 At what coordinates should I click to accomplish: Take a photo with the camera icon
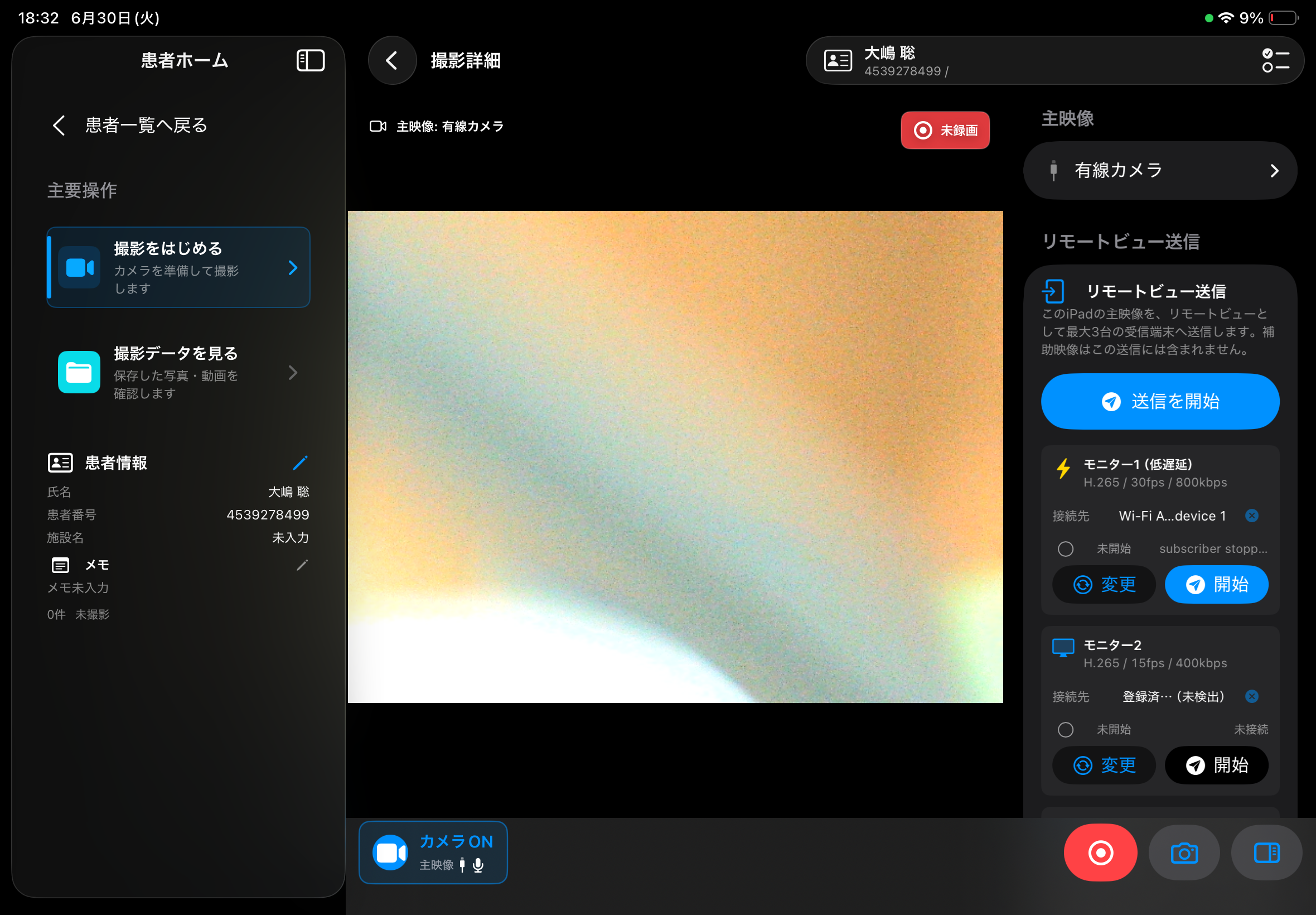(x=1184, y=853)
